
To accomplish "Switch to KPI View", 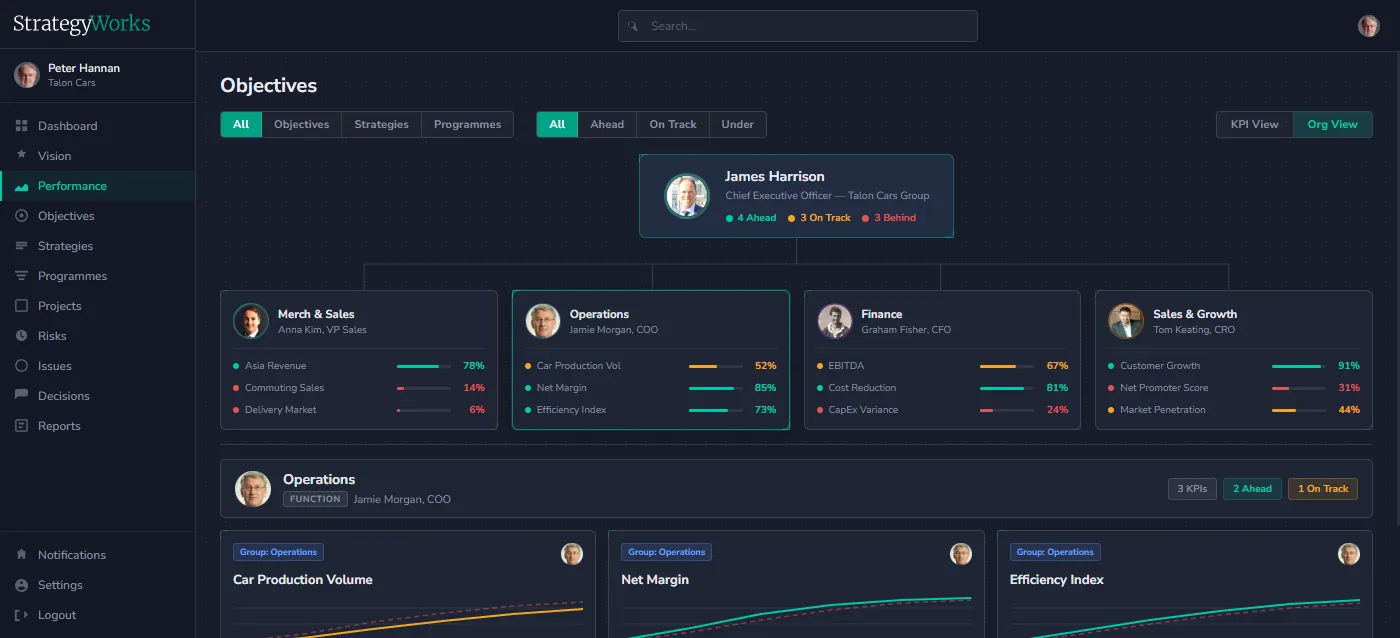I will pos(1253,124).
